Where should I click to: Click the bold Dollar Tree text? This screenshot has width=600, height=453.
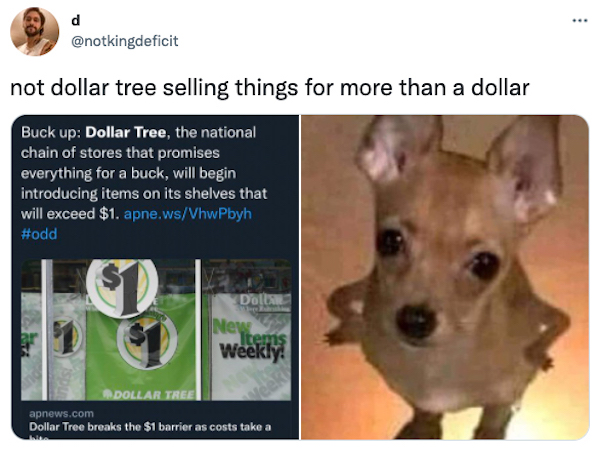126,132
